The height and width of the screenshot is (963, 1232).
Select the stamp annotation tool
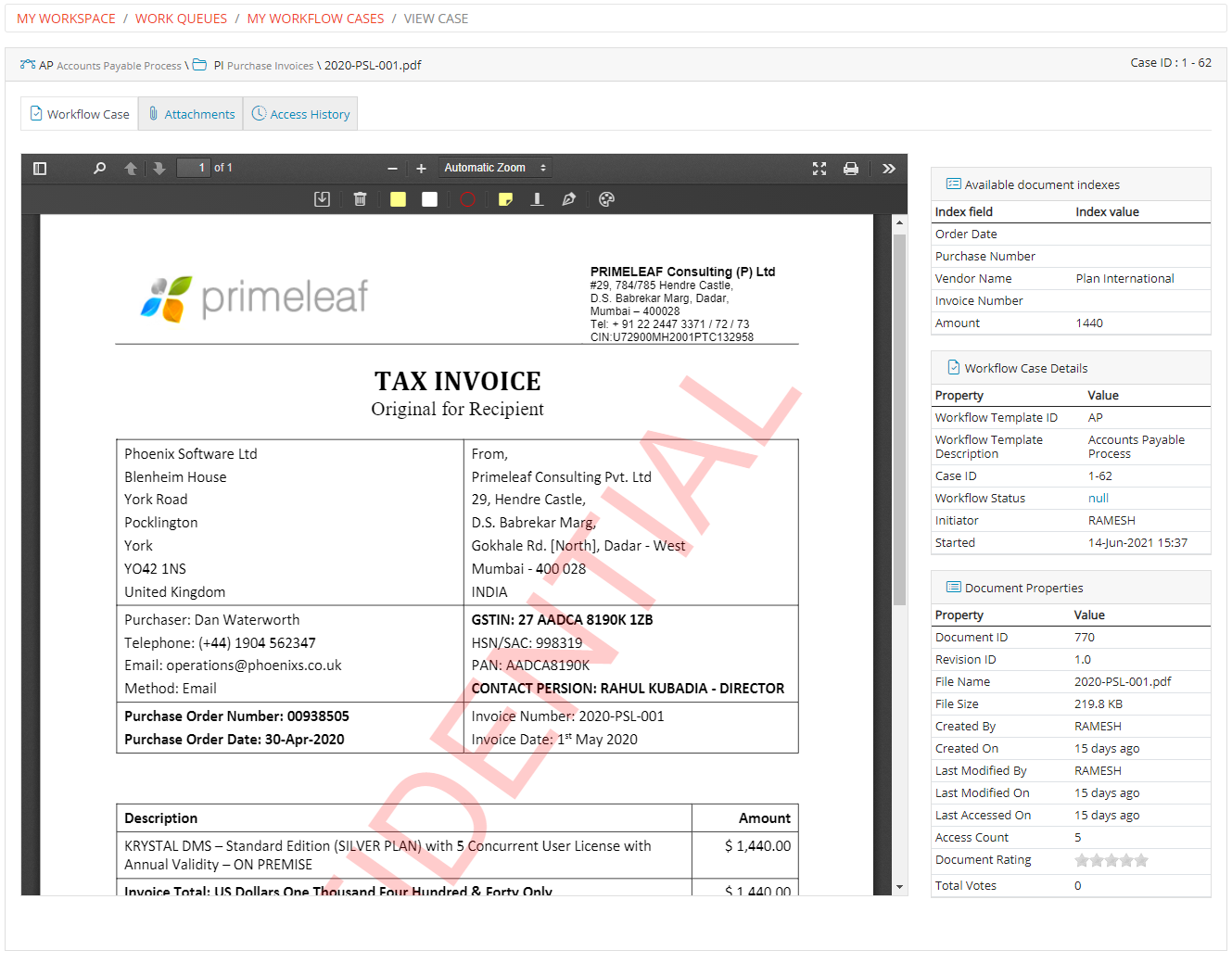(537, 199)
